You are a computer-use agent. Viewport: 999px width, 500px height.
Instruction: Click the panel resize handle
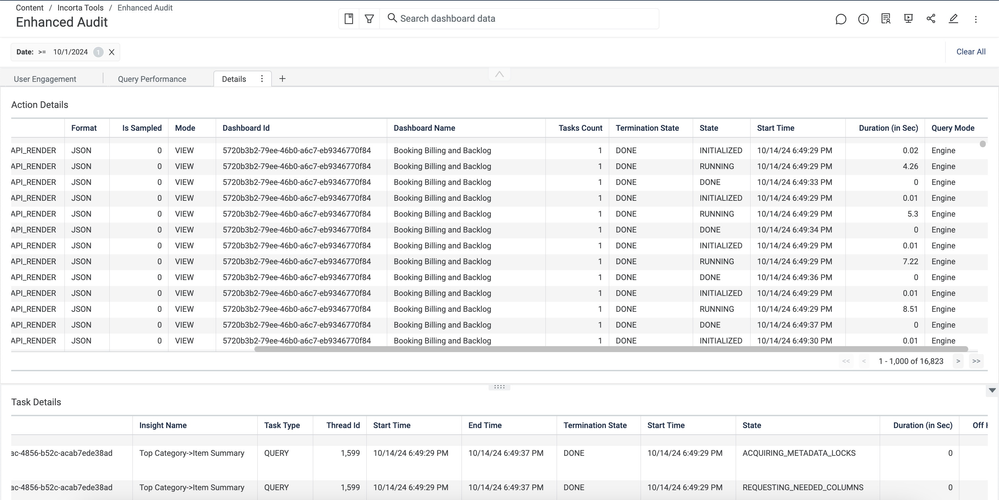(x=500, y=387)
